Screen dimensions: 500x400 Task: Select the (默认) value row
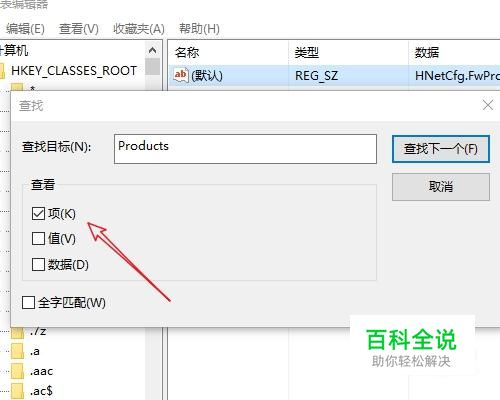point(334,76)
